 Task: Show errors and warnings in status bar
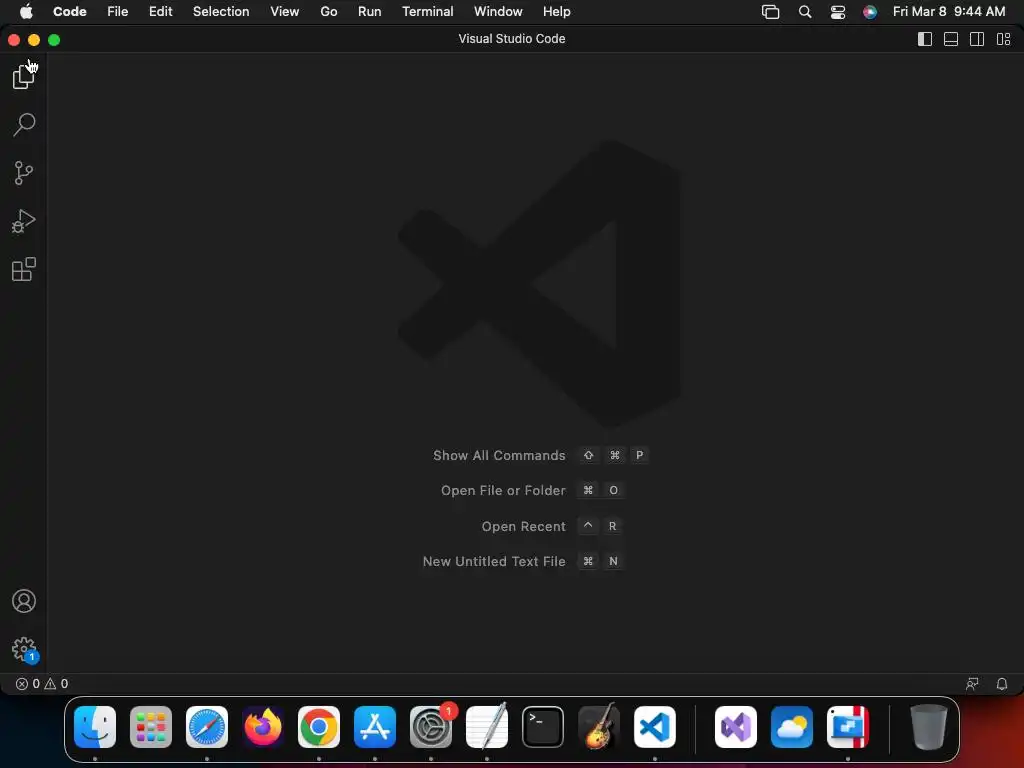click(x=42, y=684)
